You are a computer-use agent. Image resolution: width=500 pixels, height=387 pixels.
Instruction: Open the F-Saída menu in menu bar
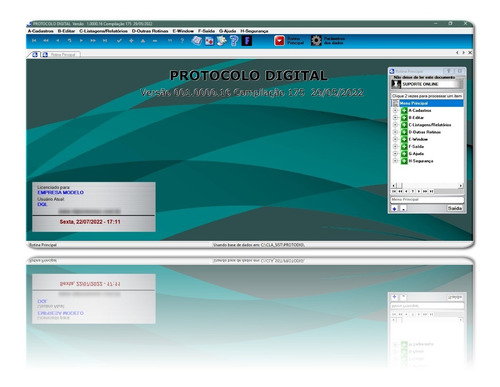coord(206,31)
